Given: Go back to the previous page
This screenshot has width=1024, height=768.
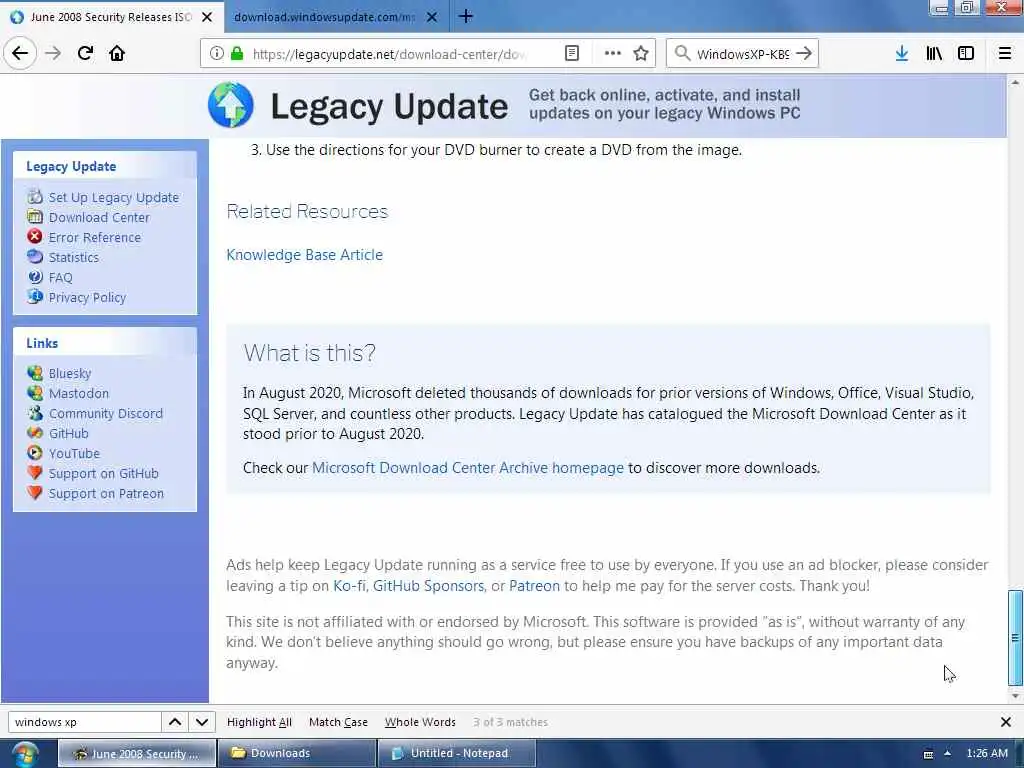Looking at the screenshot, I should pos(20,54).
